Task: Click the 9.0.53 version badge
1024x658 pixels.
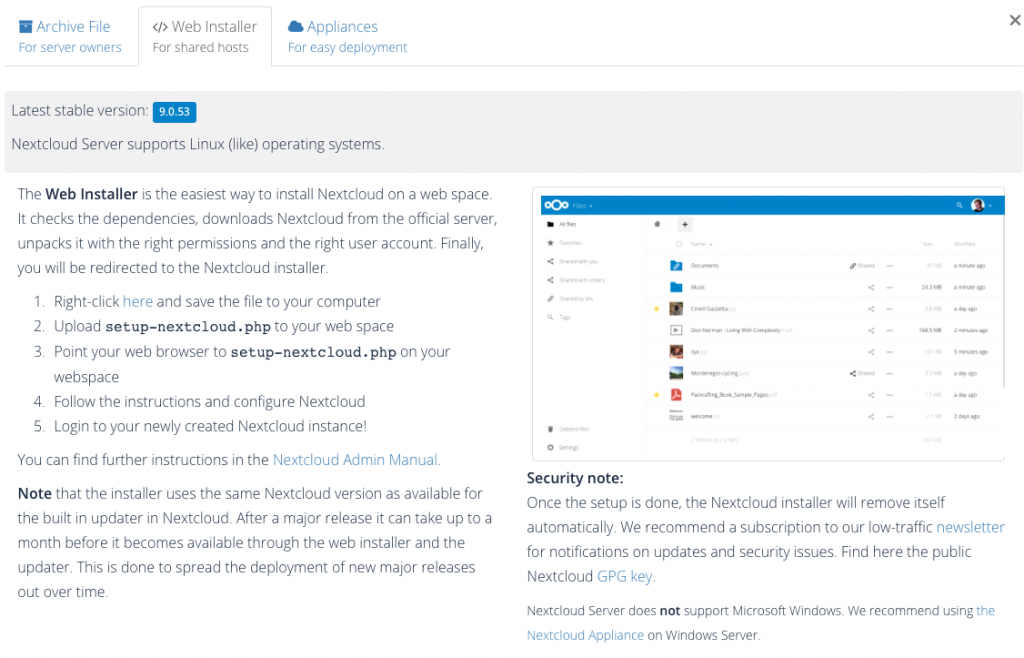Action: pos(174,112)
